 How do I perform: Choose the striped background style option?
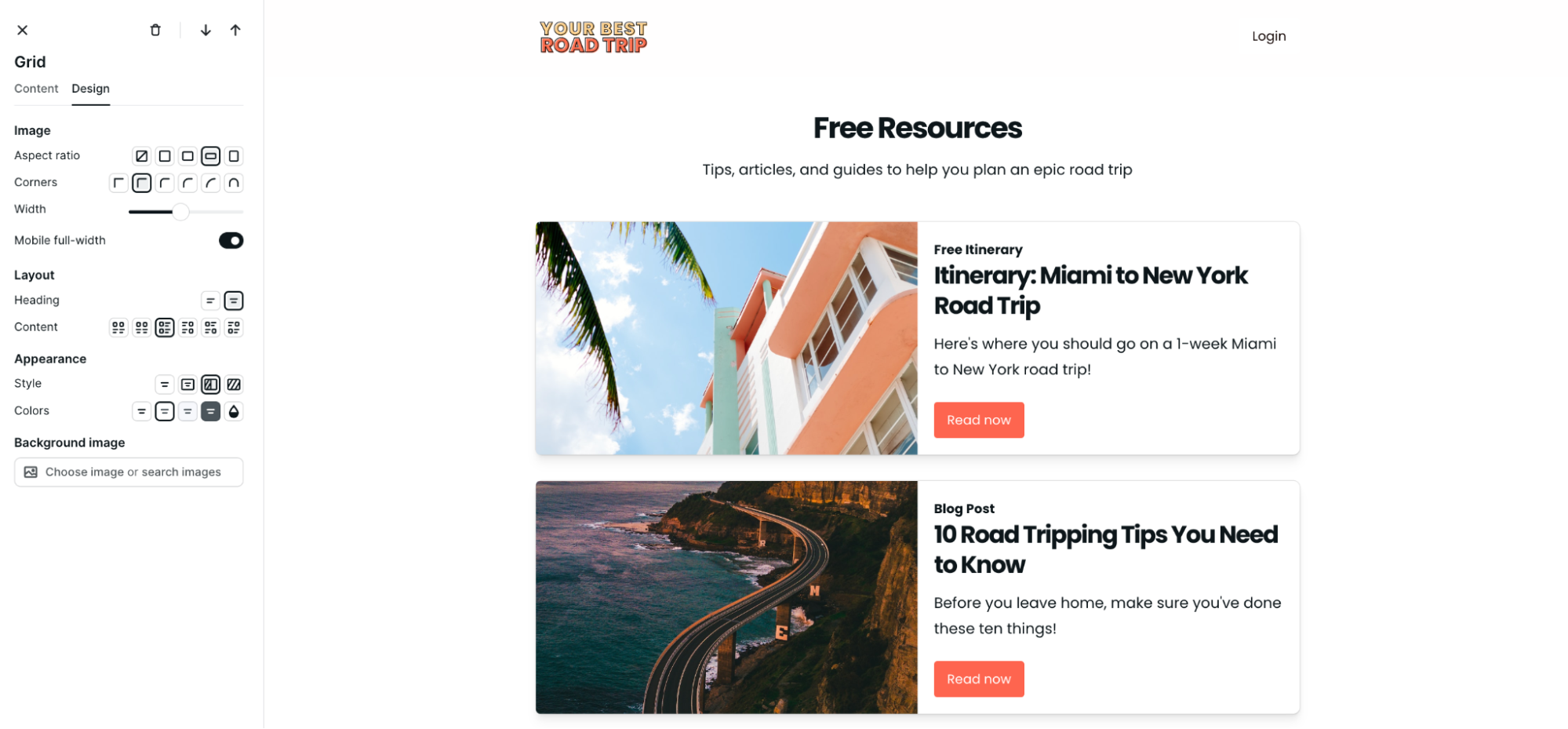(234, 385)
